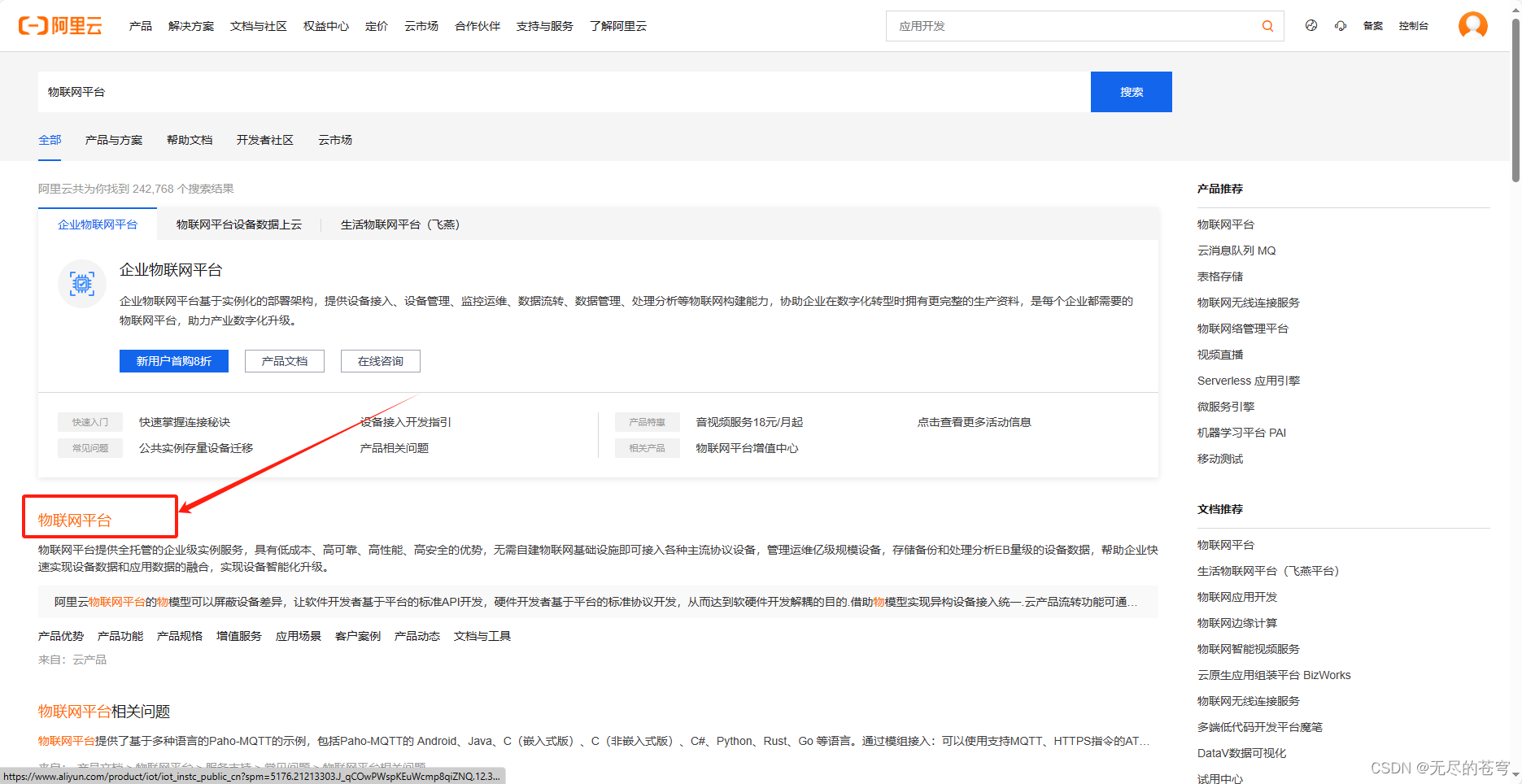Viewport: 1522px width, 784px height.
Task: Open the 合作伙伴 menu
Action: pos(478,26)
